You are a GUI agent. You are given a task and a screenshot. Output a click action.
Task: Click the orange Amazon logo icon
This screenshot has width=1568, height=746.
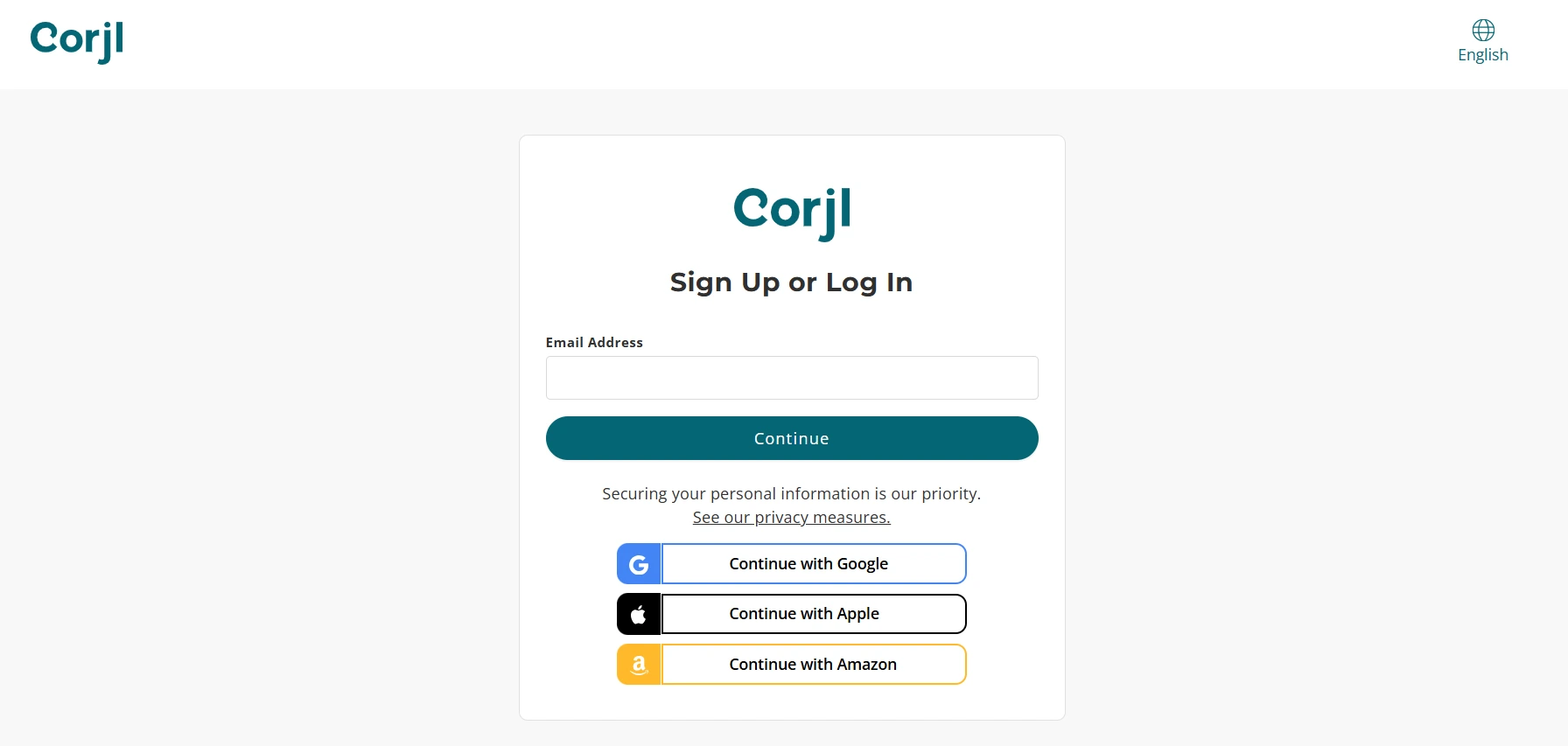[639, 665]
